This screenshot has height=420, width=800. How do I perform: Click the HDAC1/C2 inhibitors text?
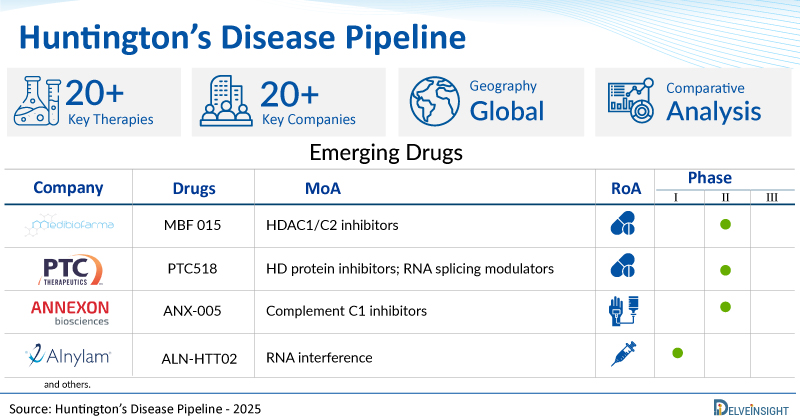click(x=332, y=225)
